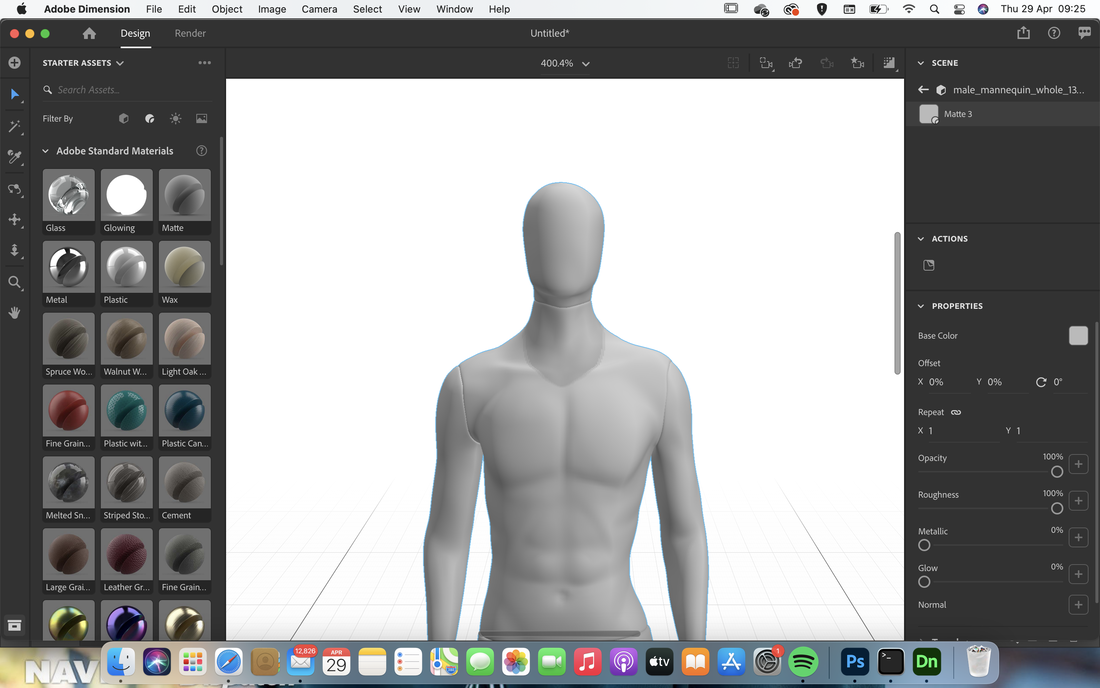Go back from male_mannequin scene item
This screenshot has width=1100, height=688.
[x=923, y=90]
